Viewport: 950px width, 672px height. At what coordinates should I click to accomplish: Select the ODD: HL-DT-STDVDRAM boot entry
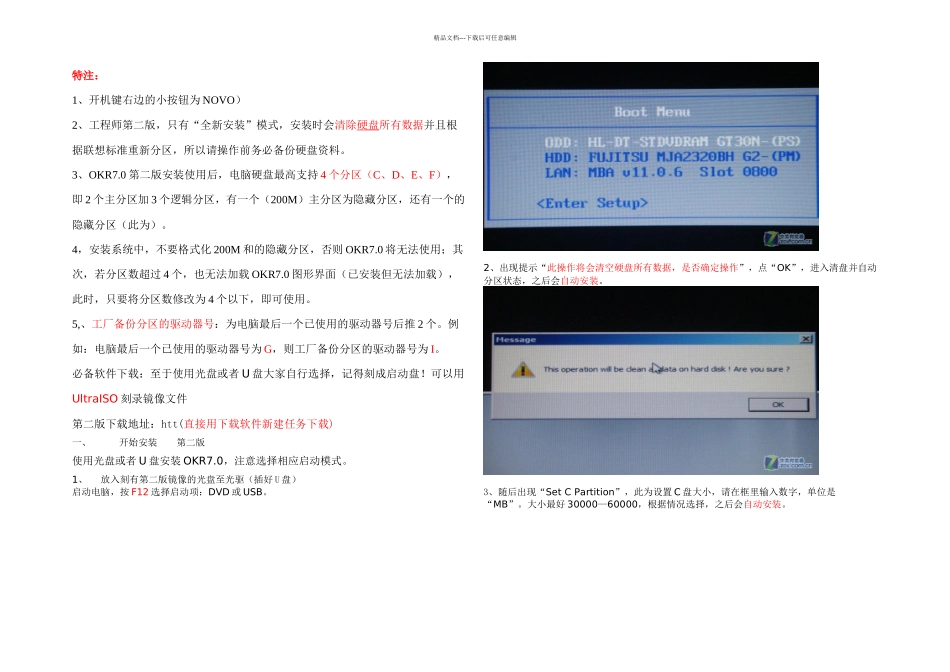(673, 142)
